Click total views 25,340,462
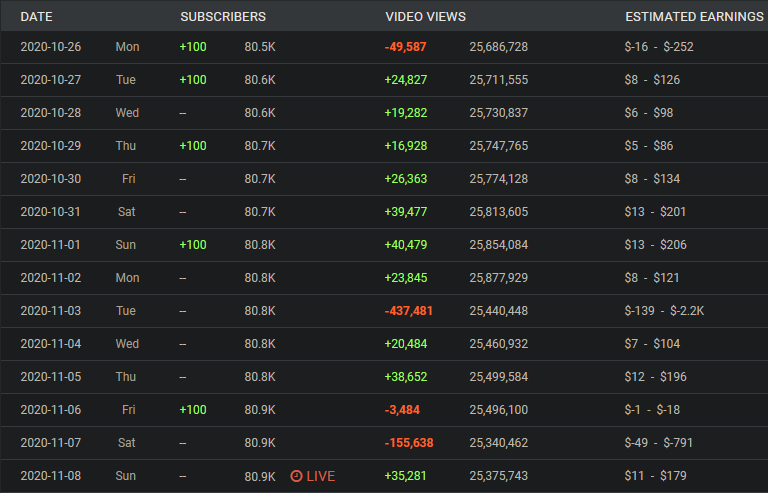 (x=499, y=443)
